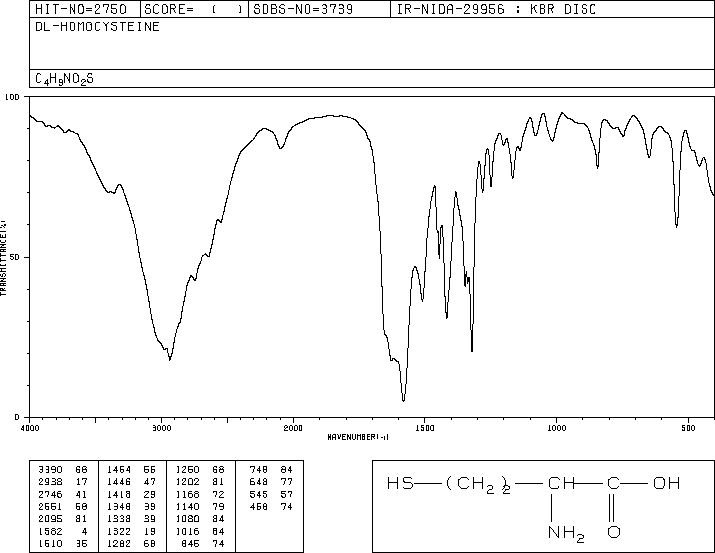
Task: Click the IR-NIDA-29956 : KBR DISC label
Action: click(496, 9)
